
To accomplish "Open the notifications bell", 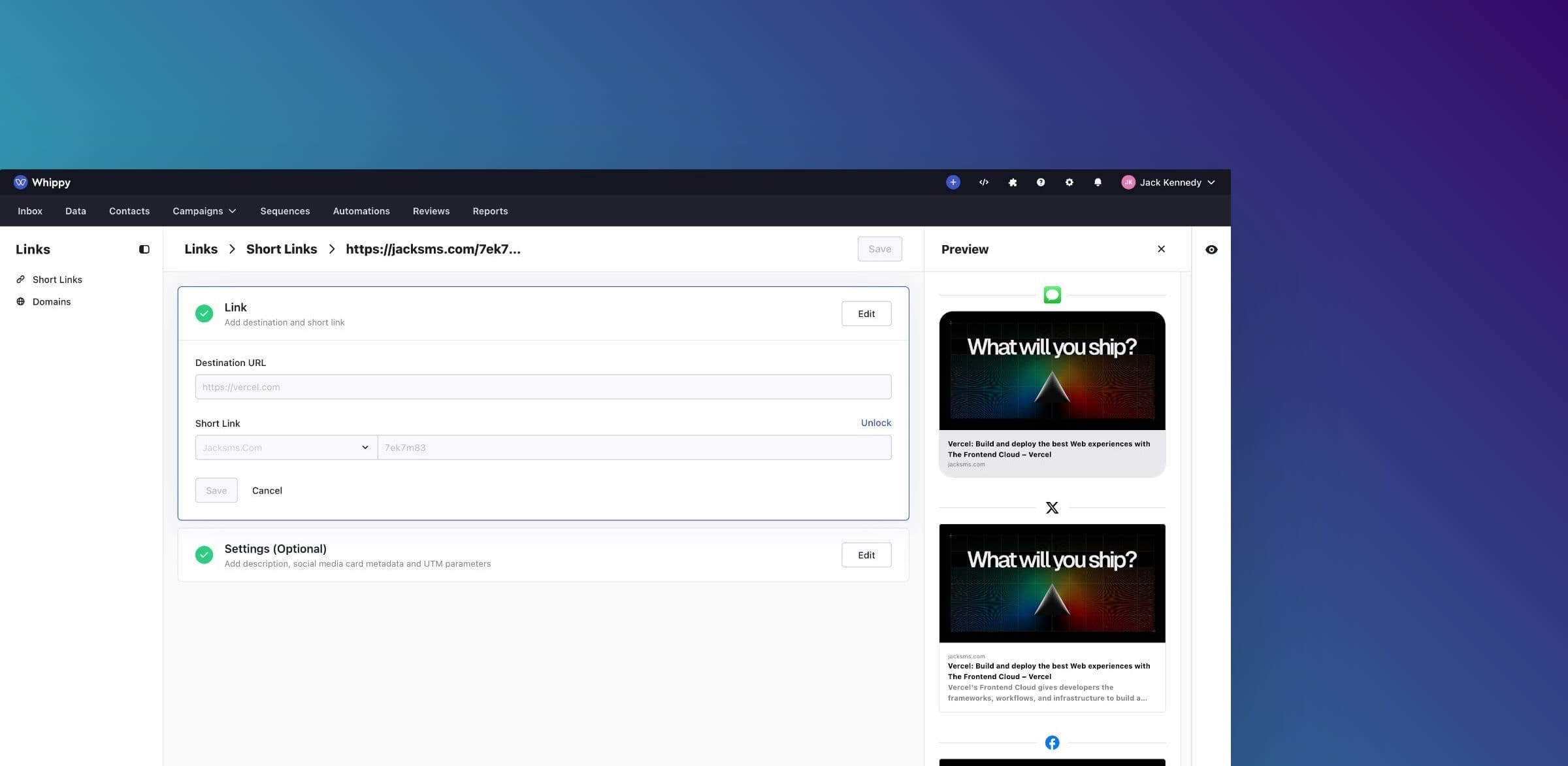I will 1098,182.
